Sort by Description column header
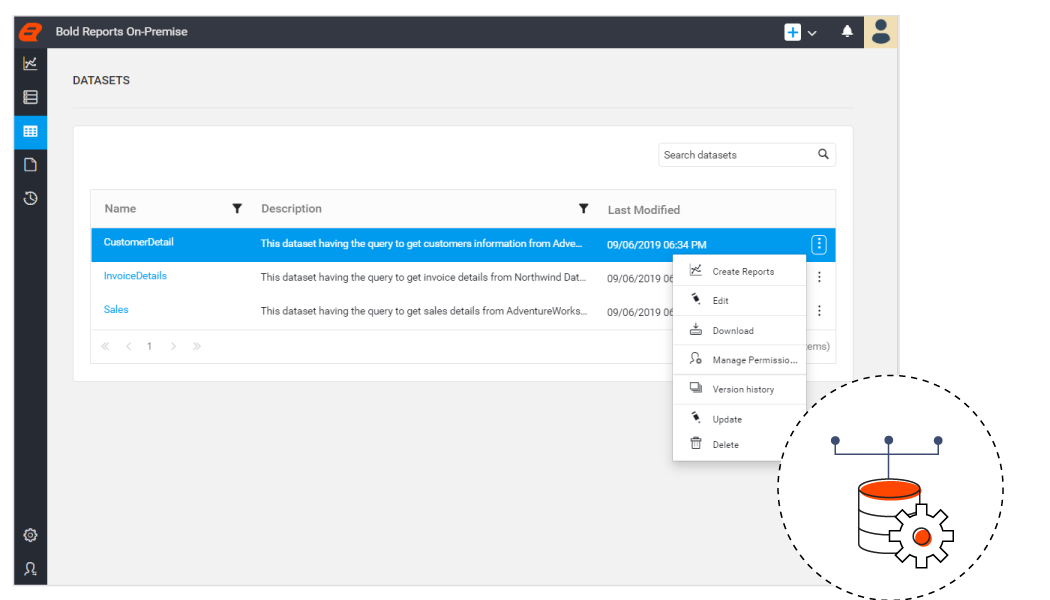The height and width of the screenshot is (600, 1050). [x=291, y=208]
